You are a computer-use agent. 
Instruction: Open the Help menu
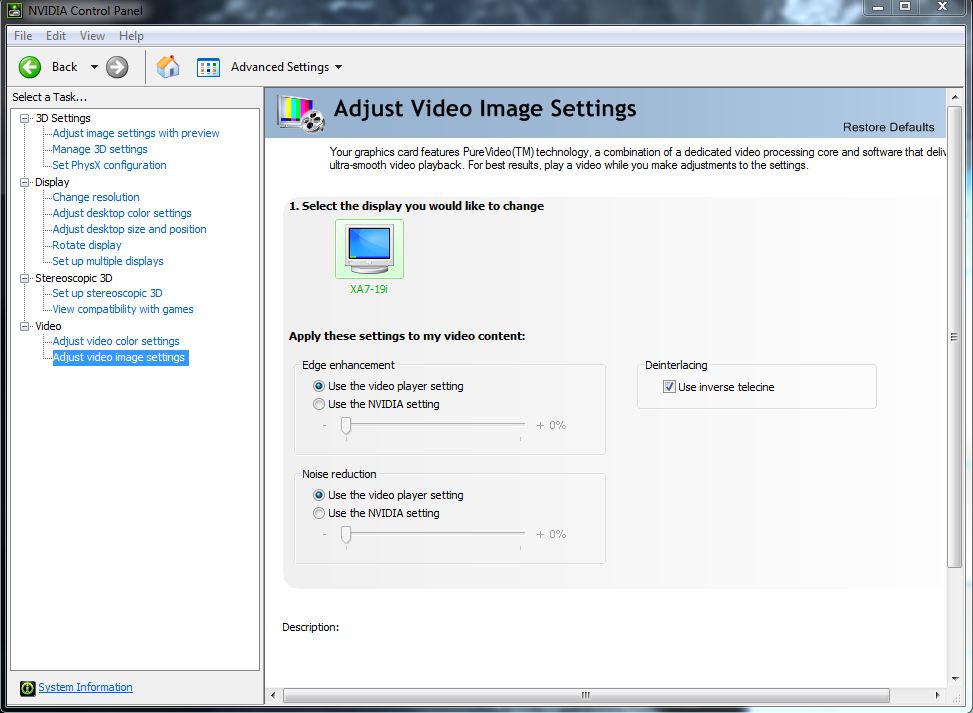coord(131,36)
